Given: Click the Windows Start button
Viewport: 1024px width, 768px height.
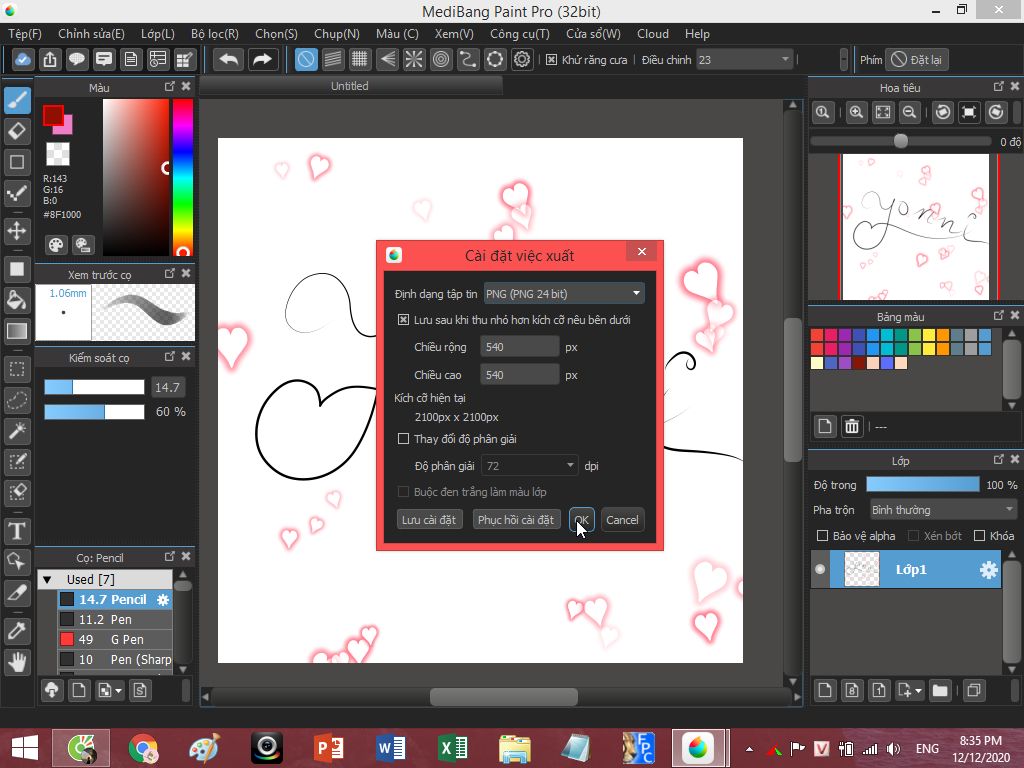Looking at the screenshot, I should point(25,748).
